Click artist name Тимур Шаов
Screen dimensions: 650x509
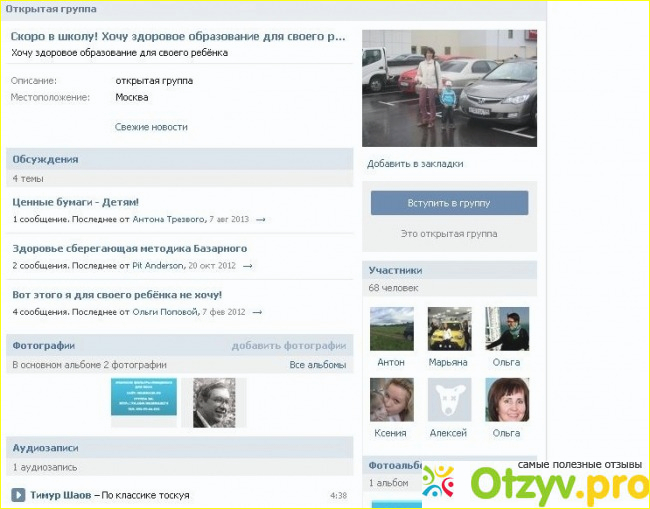[61, 495]
